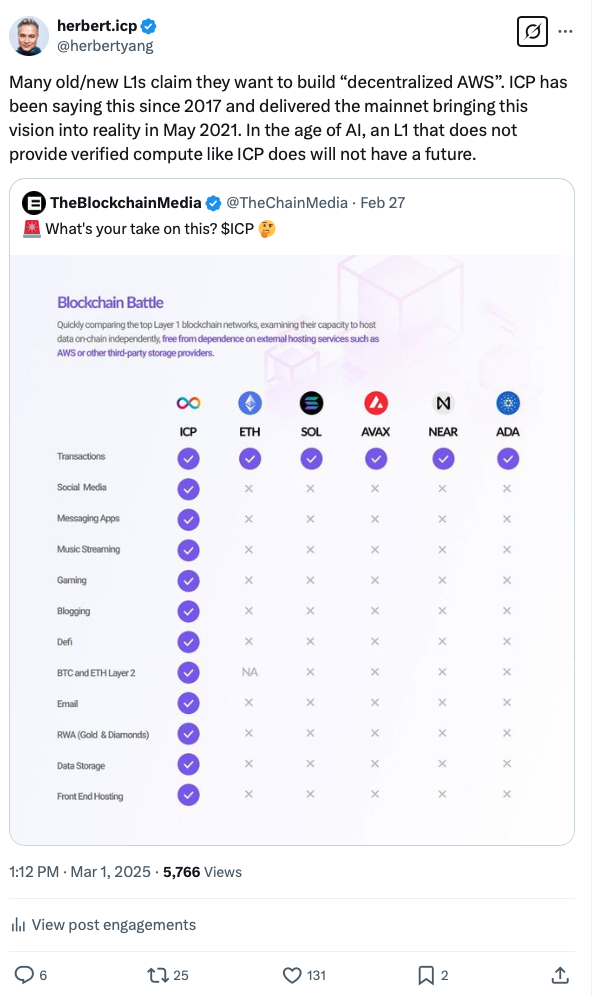
Task: Open the three-dot more options menu
Action: pos(565,32)
